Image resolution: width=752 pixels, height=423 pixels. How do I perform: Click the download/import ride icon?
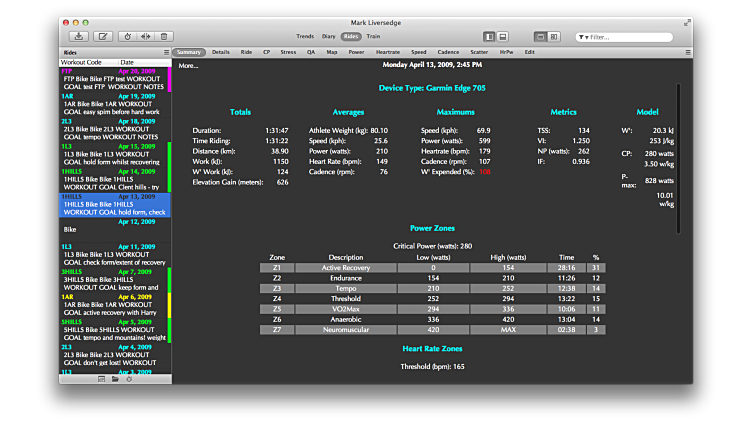(79, 36)
